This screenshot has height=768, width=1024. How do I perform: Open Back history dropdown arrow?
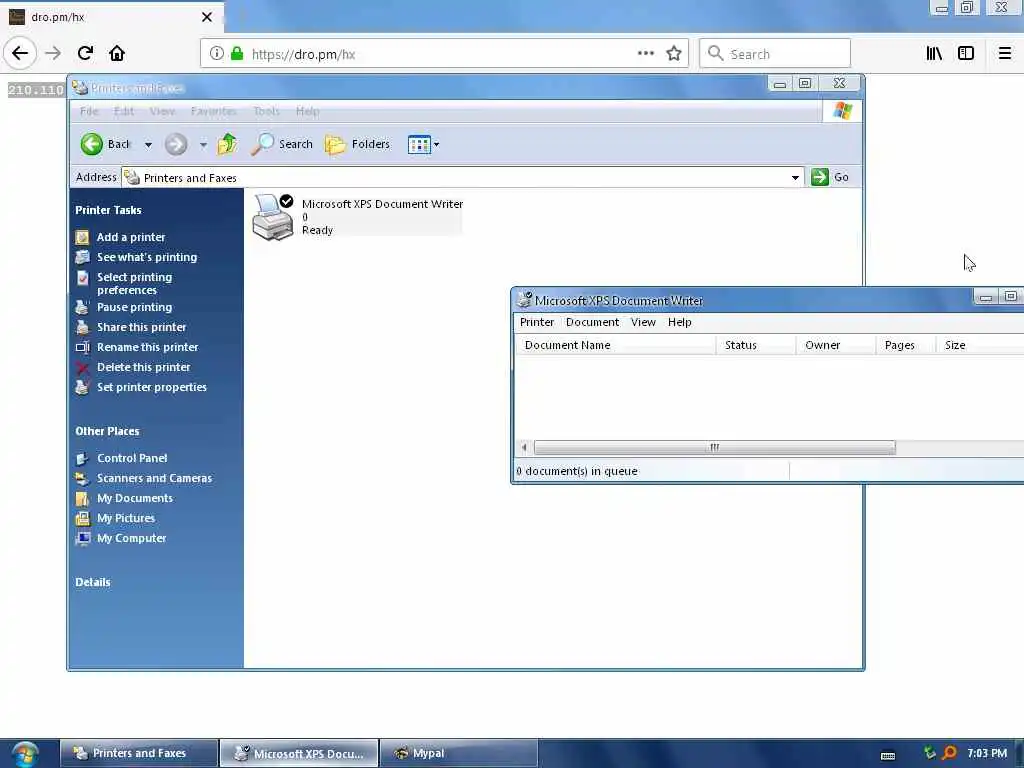point(148,144)
